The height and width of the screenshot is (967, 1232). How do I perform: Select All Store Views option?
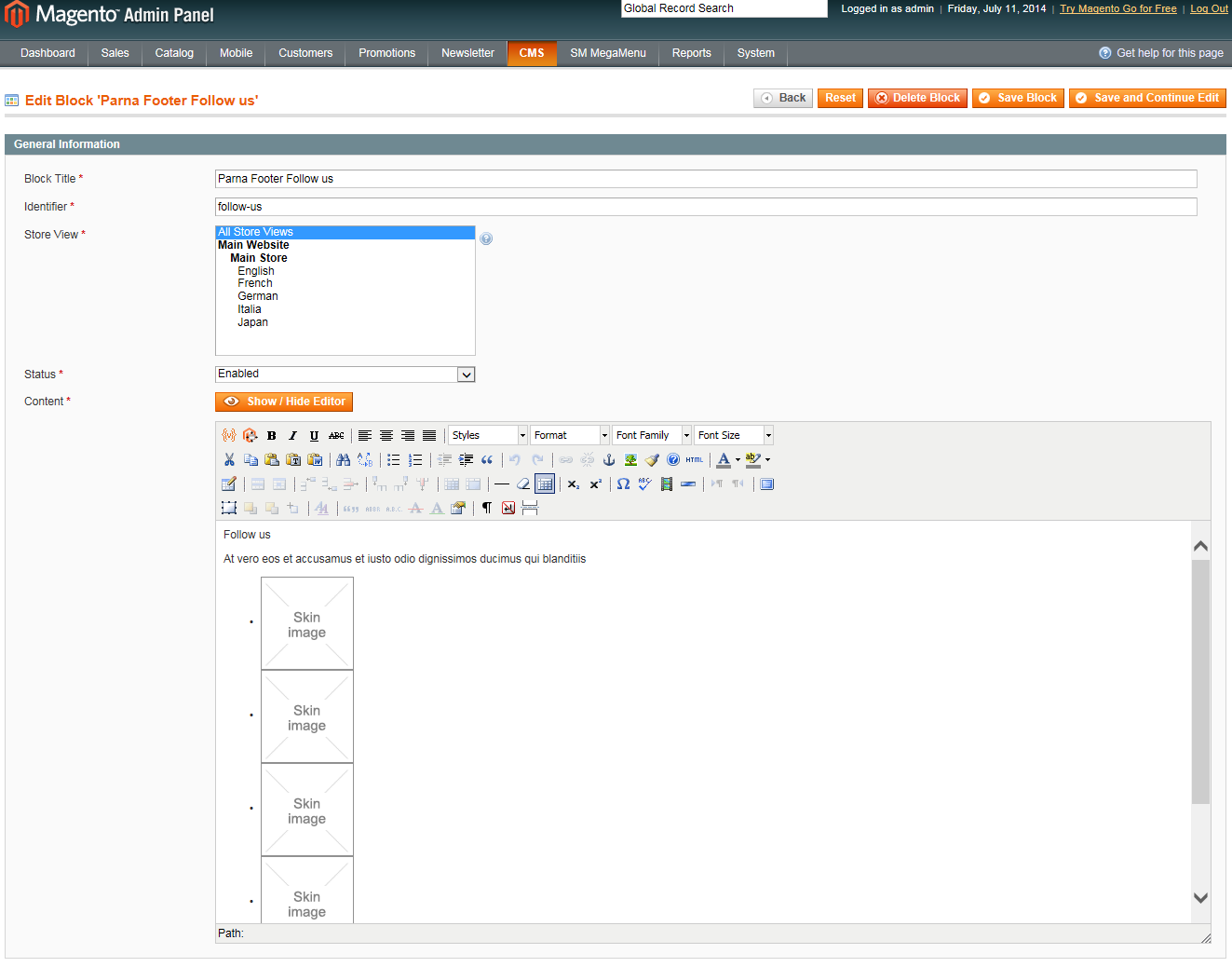coord(345,232)
